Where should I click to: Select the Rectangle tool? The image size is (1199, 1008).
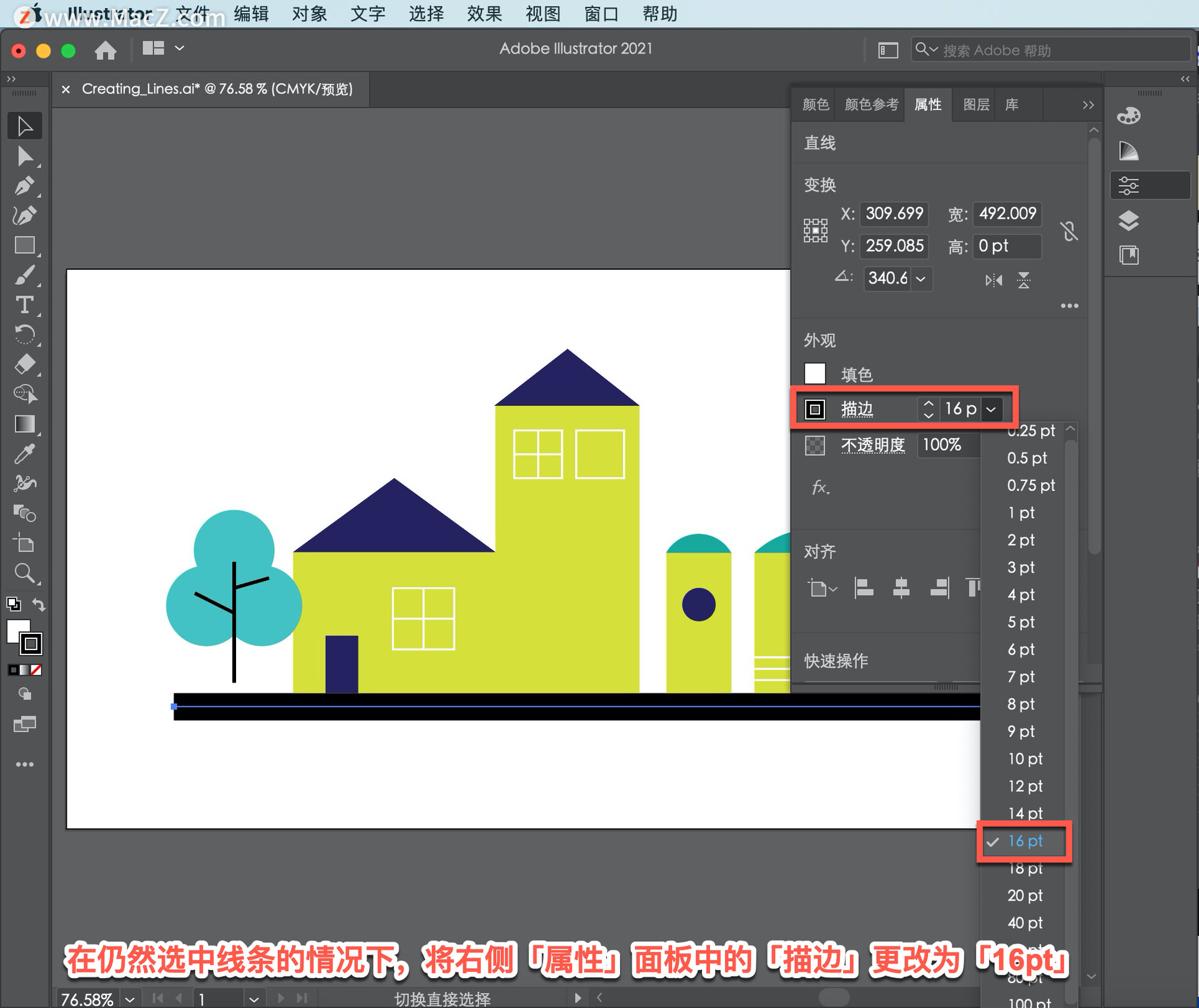pos(25,245)
